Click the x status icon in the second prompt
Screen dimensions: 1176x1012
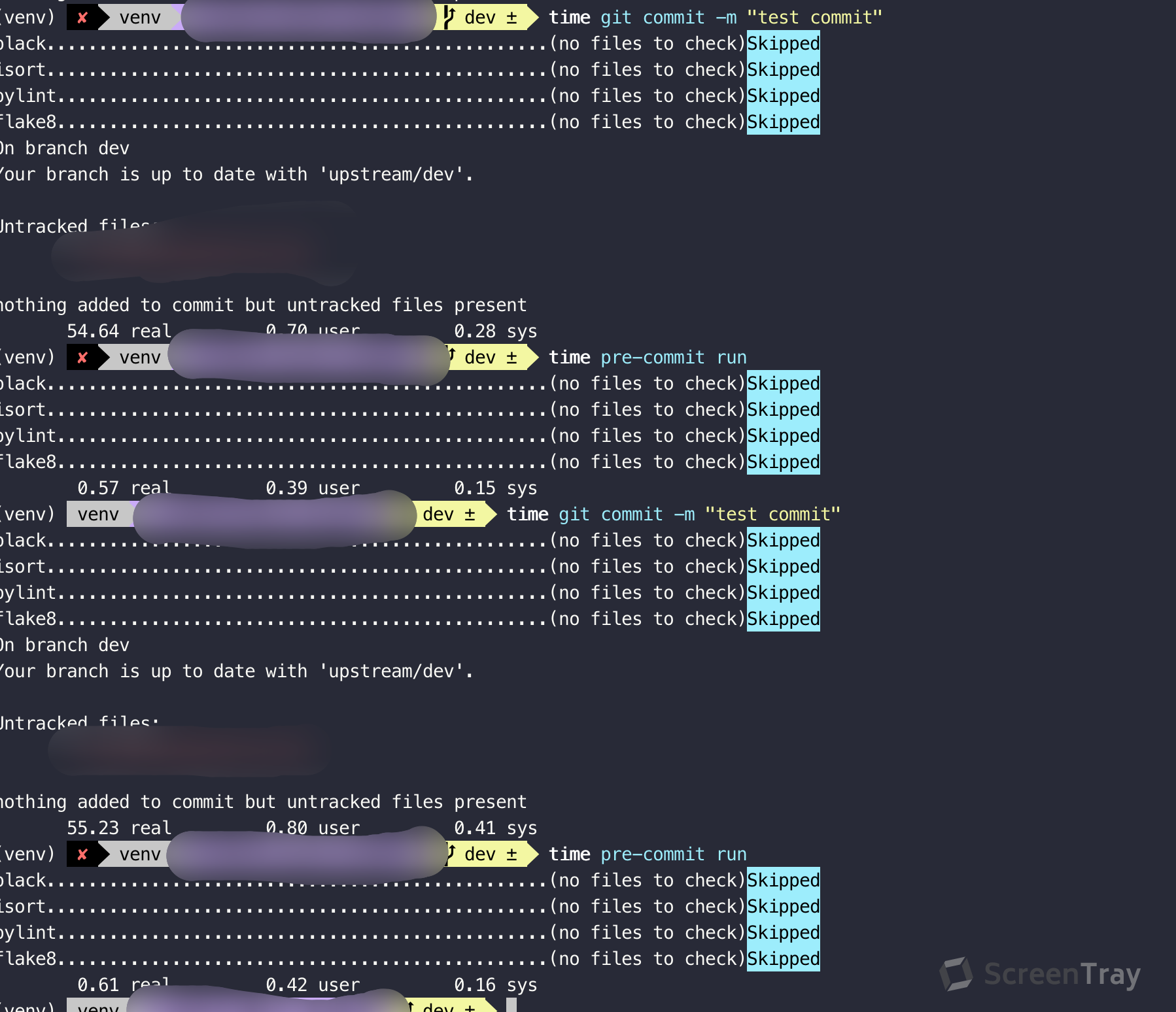83,358
